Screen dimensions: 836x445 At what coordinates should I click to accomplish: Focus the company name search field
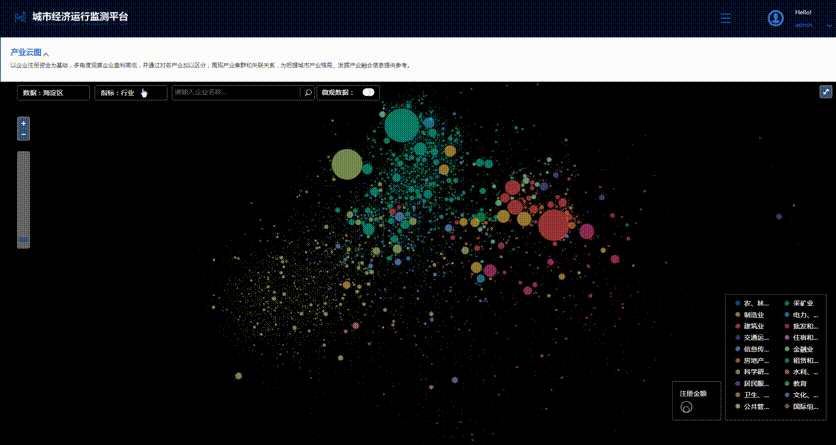point(236,93)
